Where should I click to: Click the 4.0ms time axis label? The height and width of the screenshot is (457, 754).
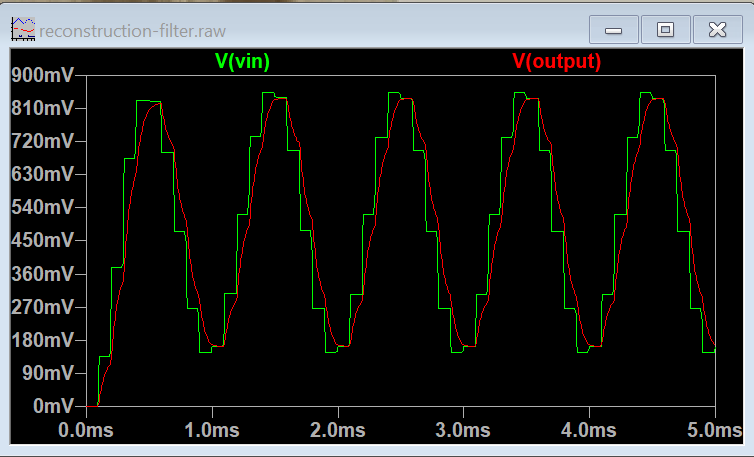[589, 430]
